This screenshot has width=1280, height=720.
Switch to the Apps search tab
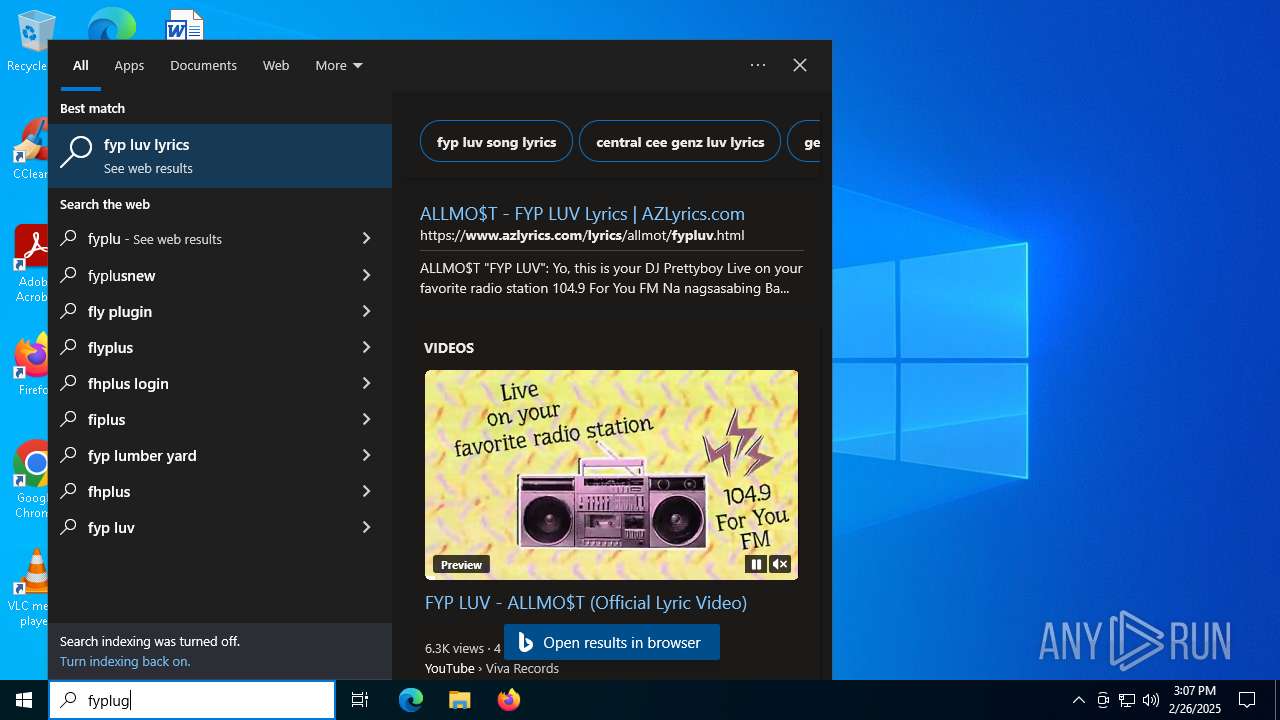pyautogui.click(x=129, y=65)
